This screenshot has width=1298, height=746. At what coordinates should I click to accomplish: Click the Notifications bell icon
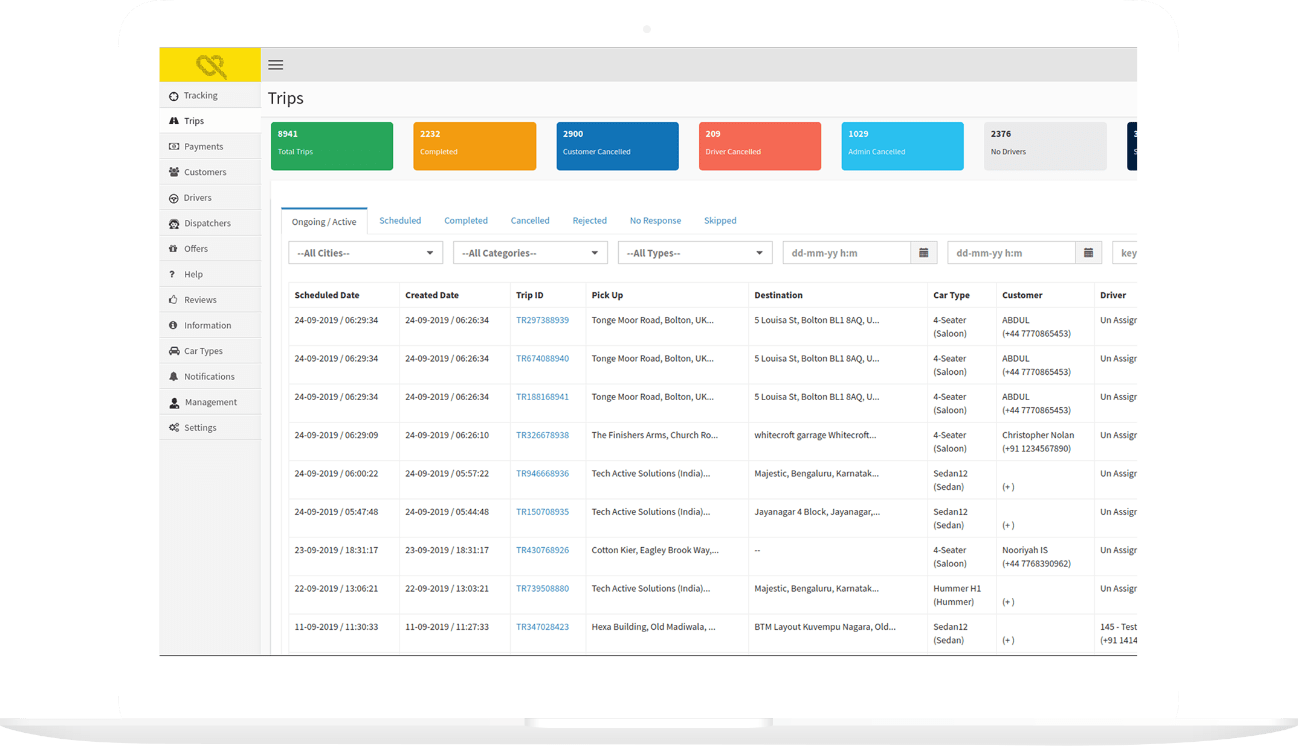174,377
